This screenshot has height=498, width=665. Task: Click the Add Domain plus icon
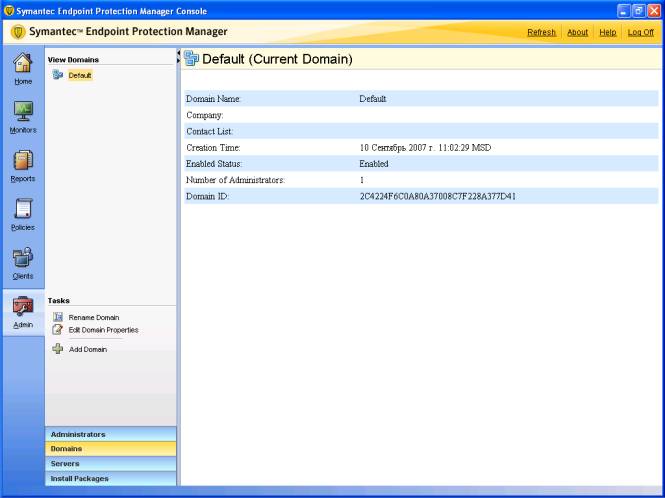[58, 349]
